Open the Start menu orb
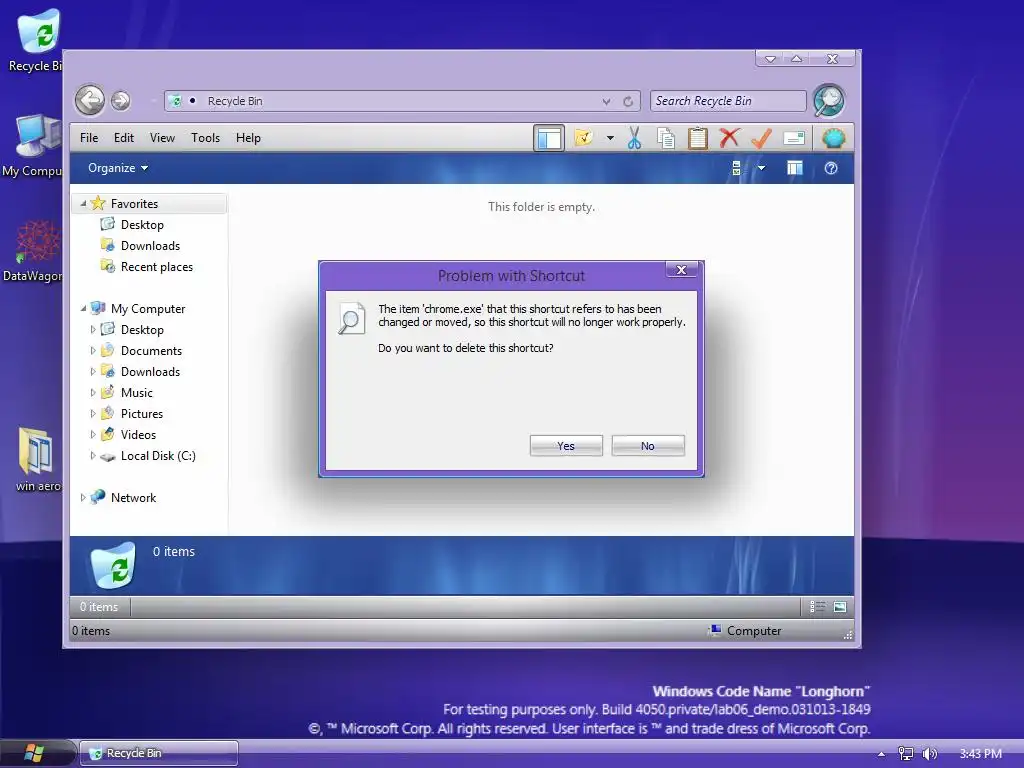 (34, 753)
